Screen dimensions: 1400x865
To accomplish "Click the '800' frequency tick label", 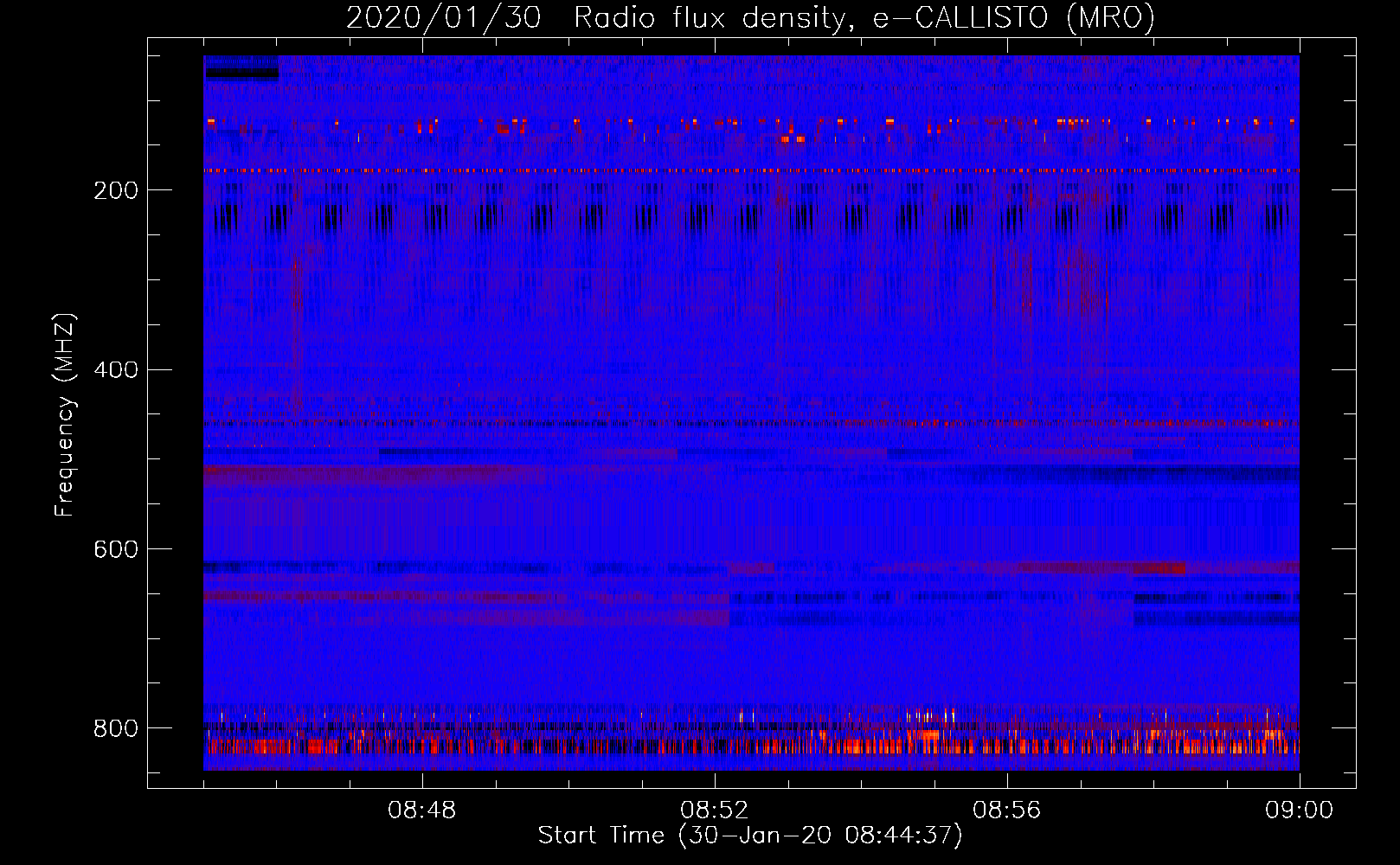I will 116,728.
